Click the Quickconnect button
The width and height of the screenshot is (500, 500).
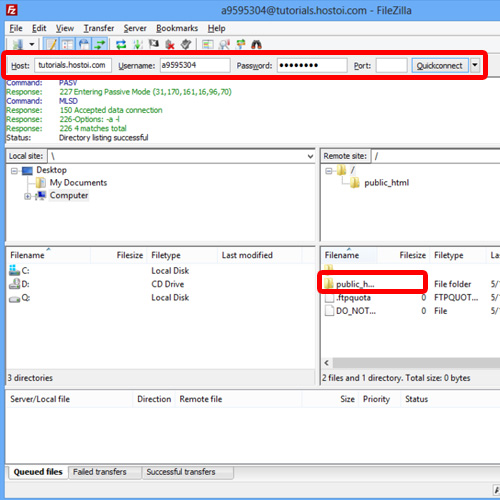click(x=440, y=65)
